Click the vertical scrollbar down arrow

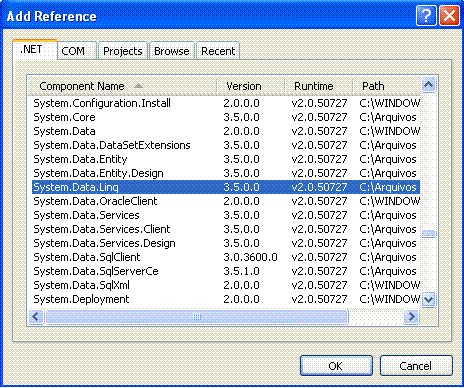pos(428,299)
